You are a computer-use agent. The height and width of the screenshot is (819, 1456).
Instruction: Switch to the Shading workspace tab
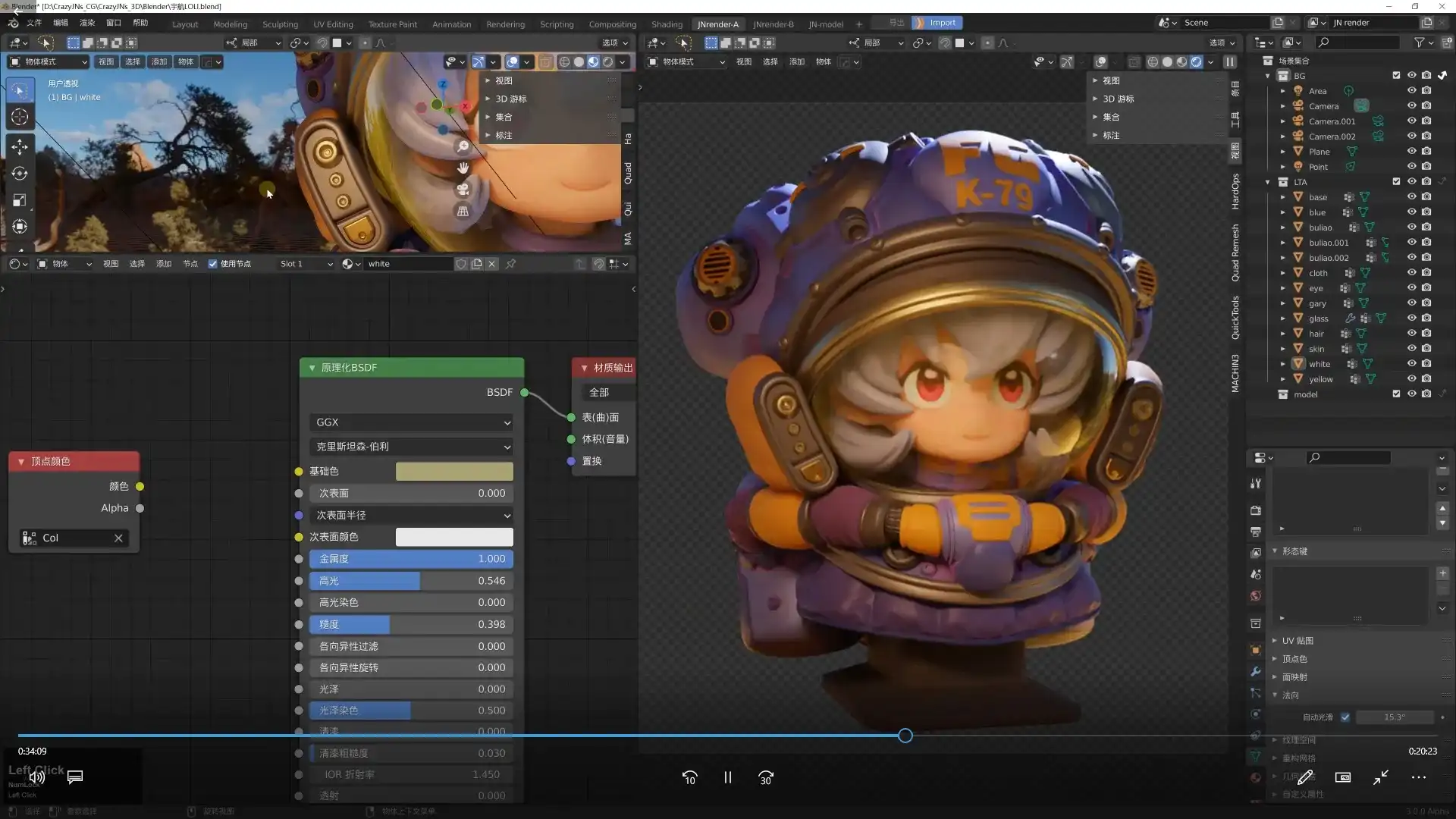pyautogui.click(x=667, y=24)
